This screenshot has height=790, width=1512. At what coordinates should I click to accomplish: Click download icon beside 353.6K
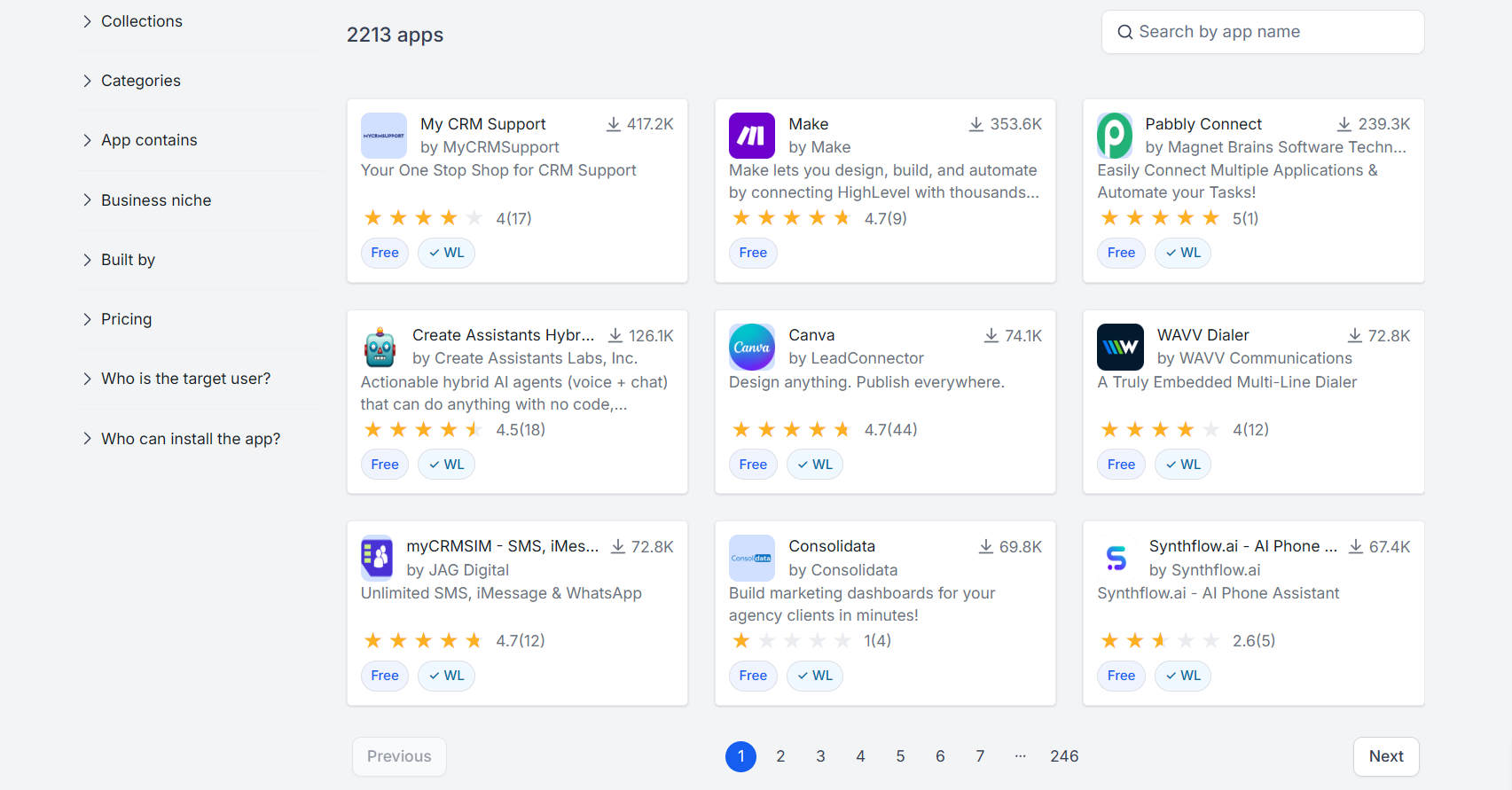click(x=976, y=124)
